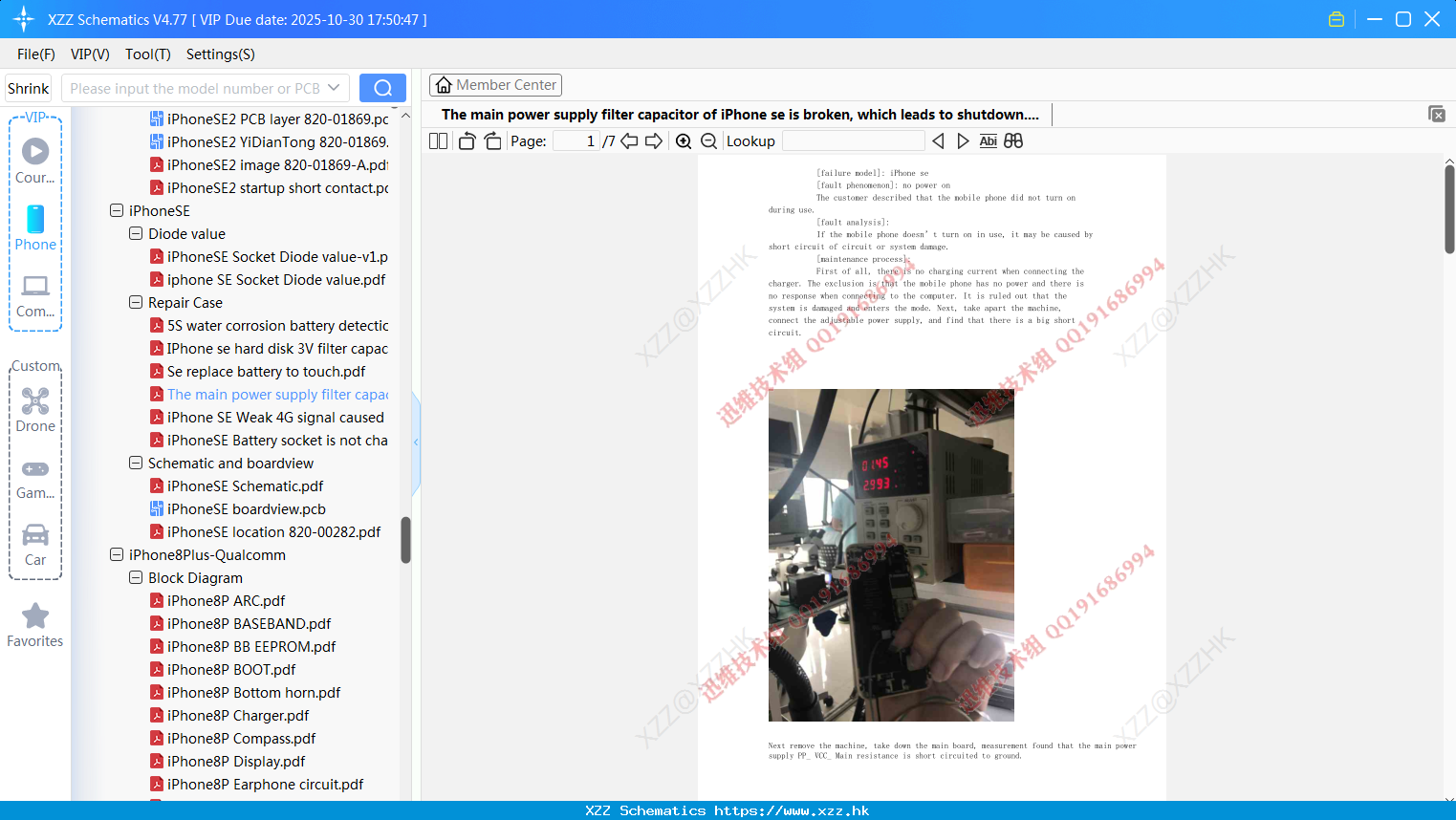This screenshot has height=820, width=1456.
Task: Open iphone SE Socket Diode value.pdf
Action: pos(269,279)
